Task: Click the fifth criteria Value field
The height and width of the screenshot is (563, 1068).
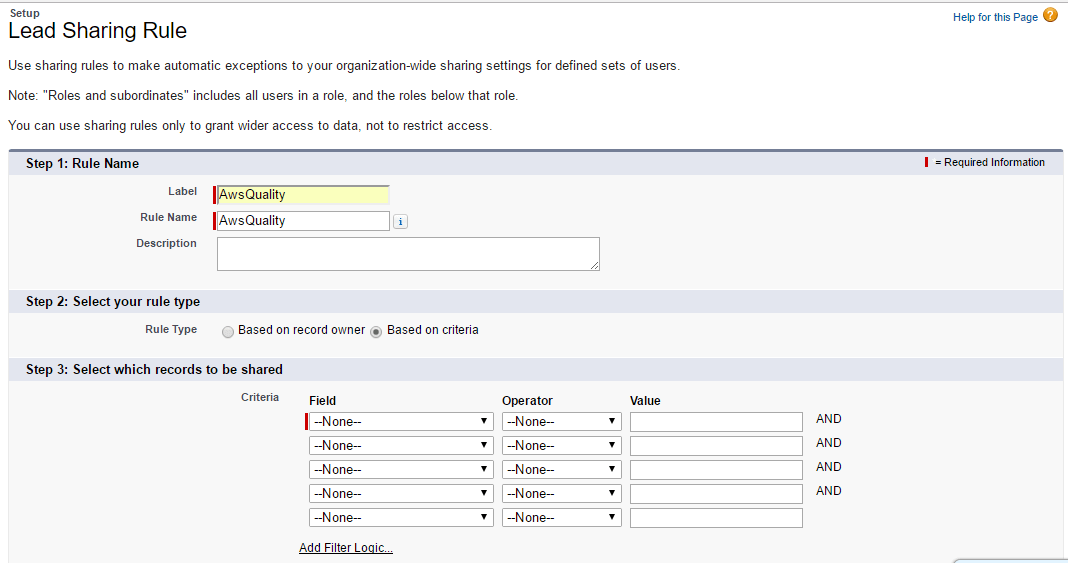Action: tap(716, 517)
